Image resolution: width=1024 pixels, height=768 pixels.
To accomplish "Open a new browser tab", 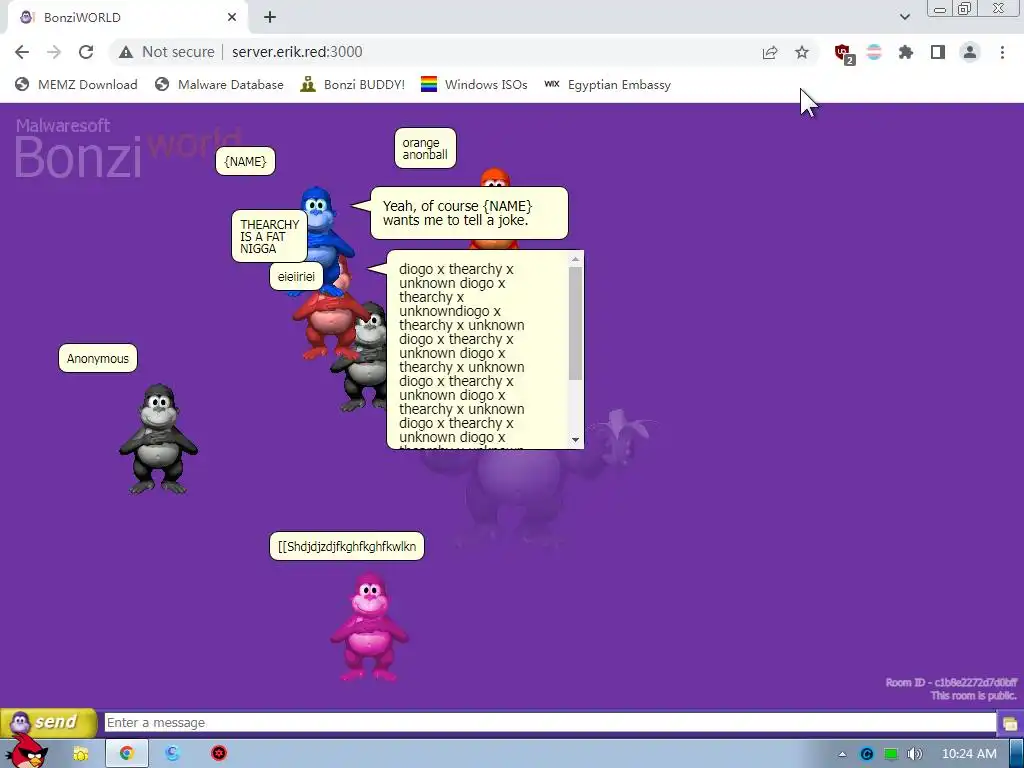I will [270, 18].
